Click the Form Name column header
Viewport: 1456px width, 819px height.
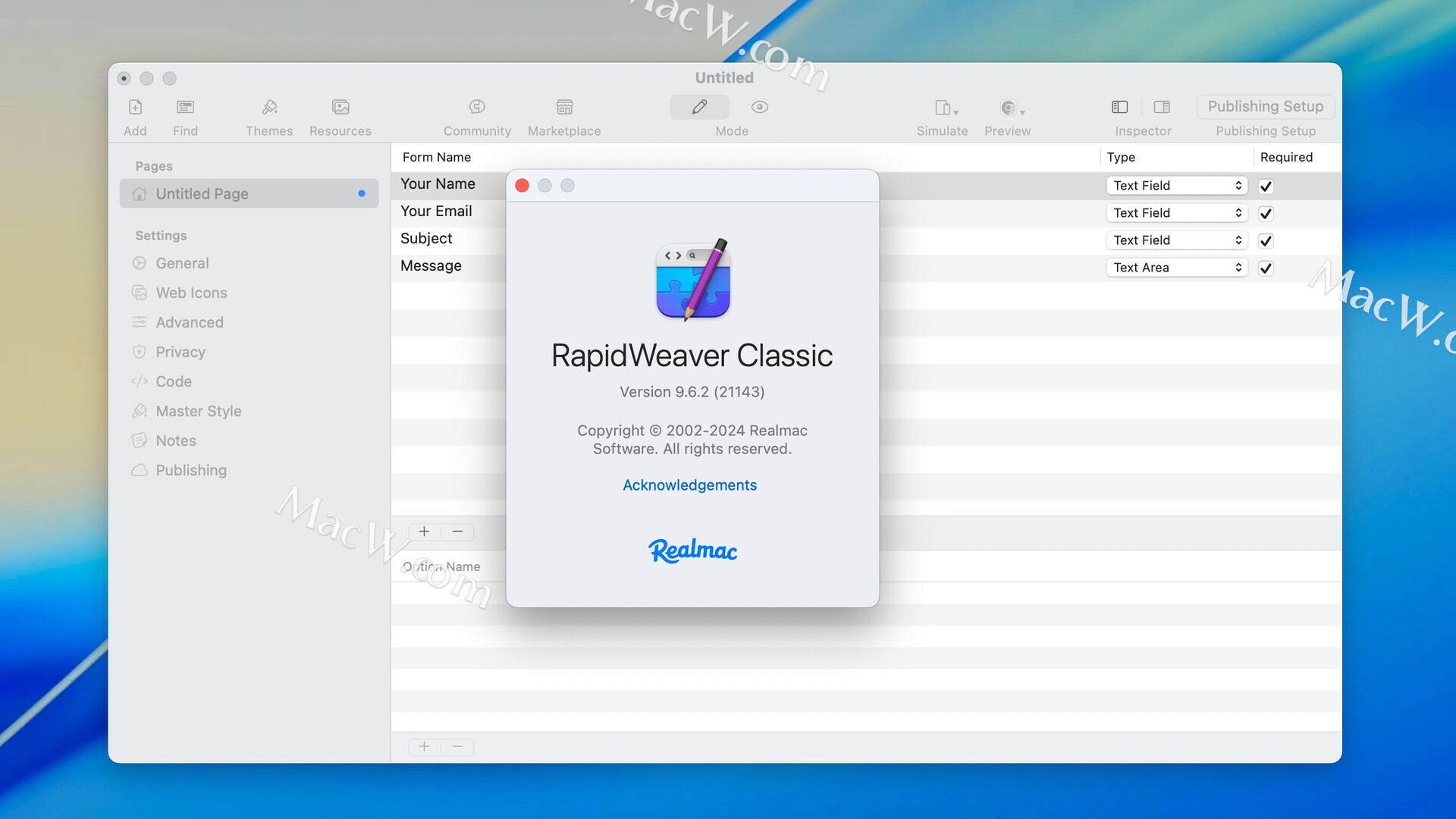[437, 157]
